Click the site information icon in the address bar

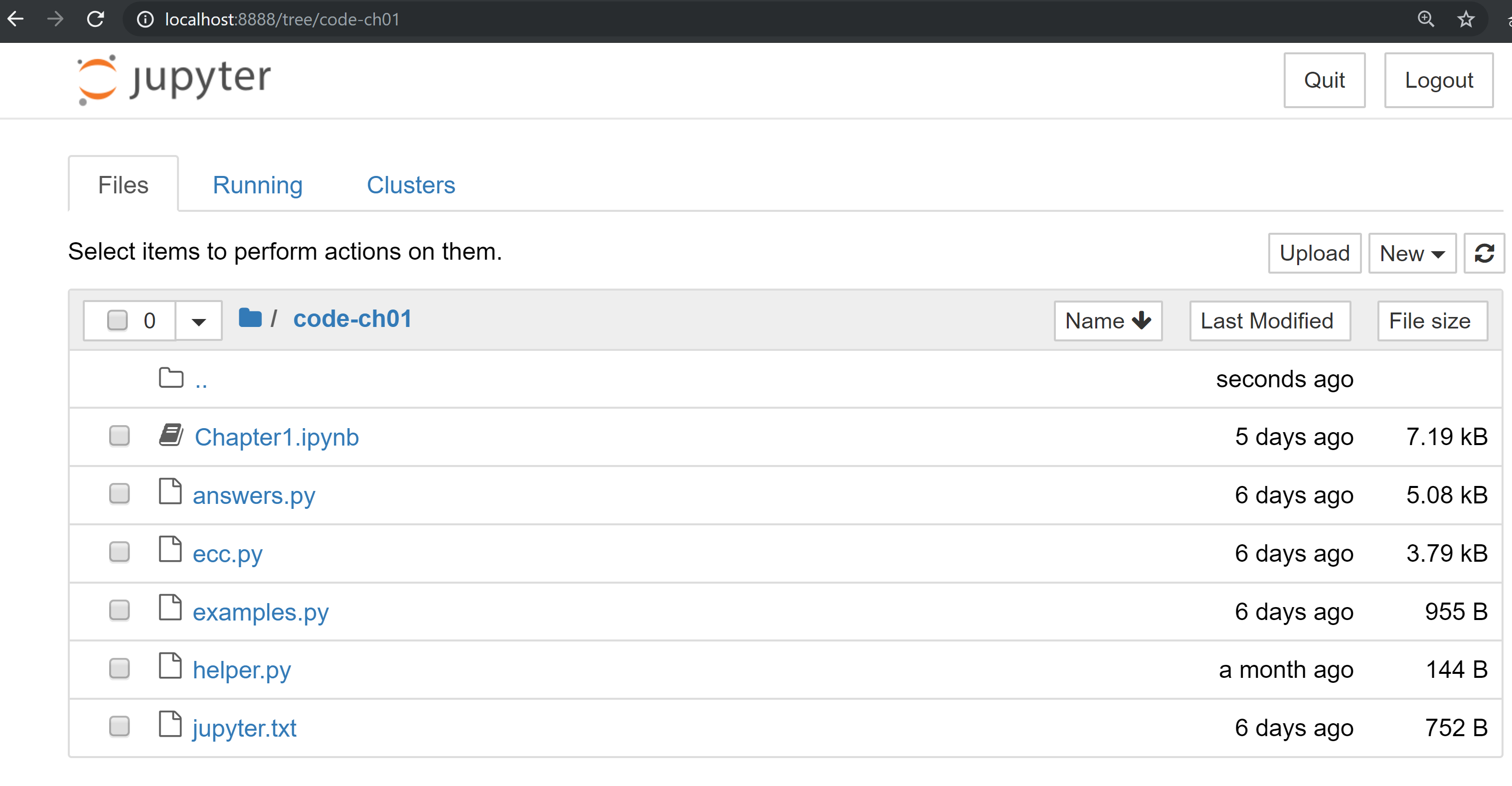click(145, 19)
